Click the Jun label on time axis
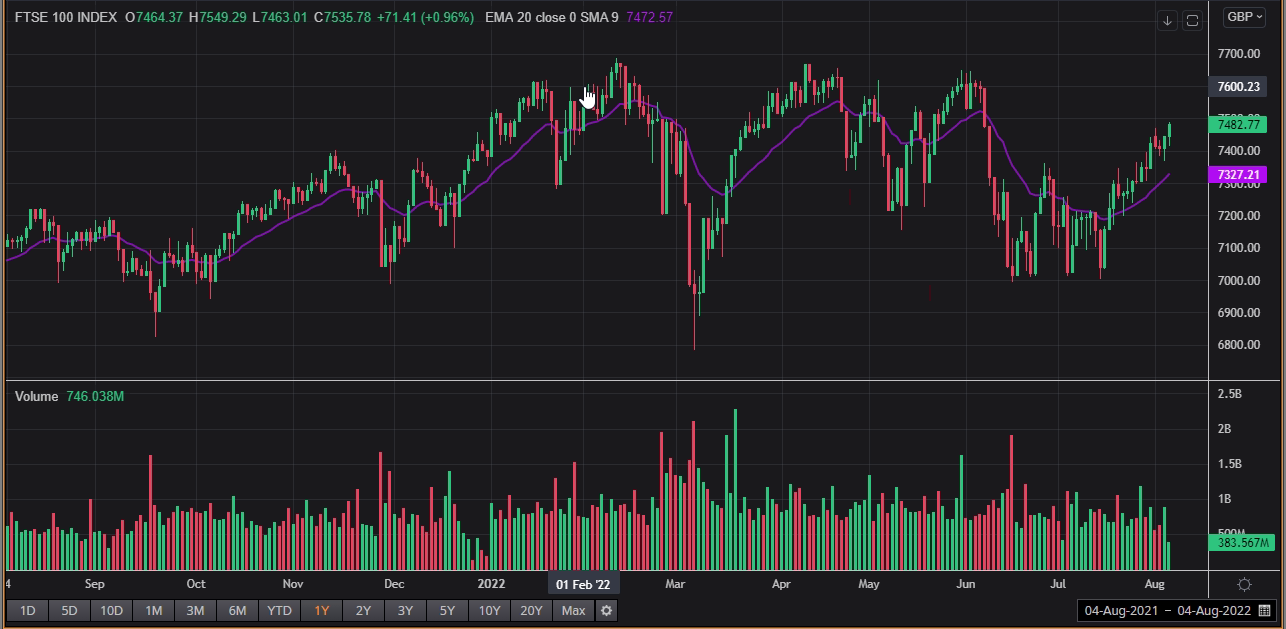Viewport: 1286px width, 629px height. pyautogui.click(x=965, y=583)
